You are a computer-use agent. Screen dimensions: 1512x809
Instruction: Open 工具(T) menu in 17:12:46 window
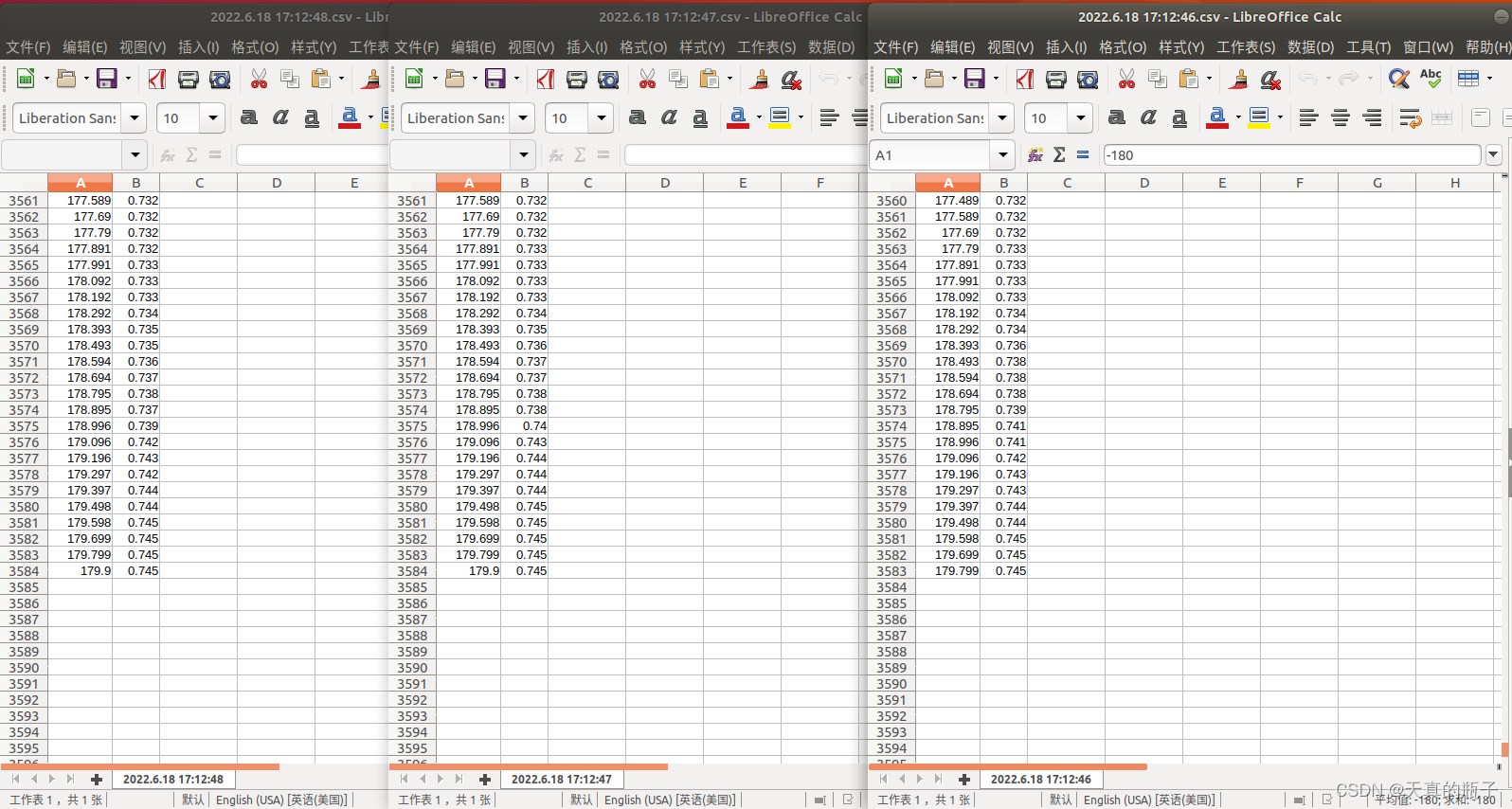1368,46
